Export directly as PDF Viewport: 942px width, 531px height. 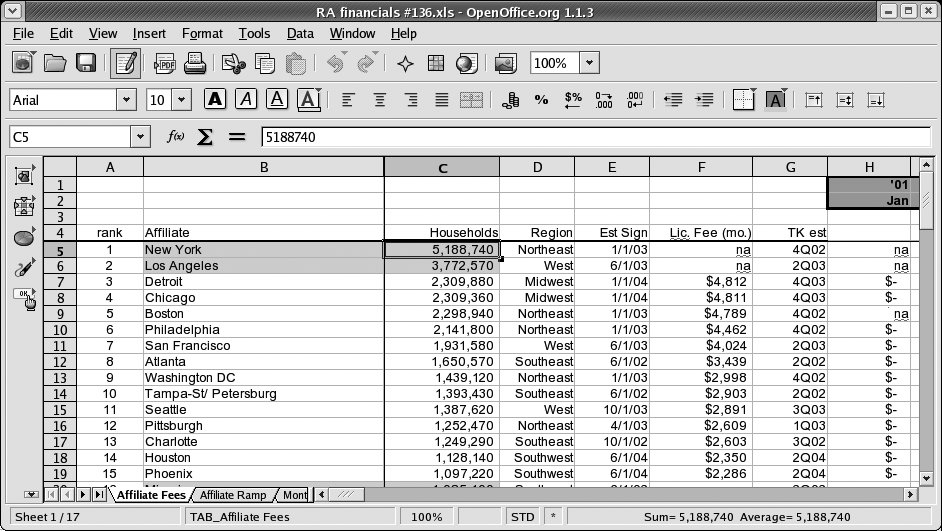point(164,63)
